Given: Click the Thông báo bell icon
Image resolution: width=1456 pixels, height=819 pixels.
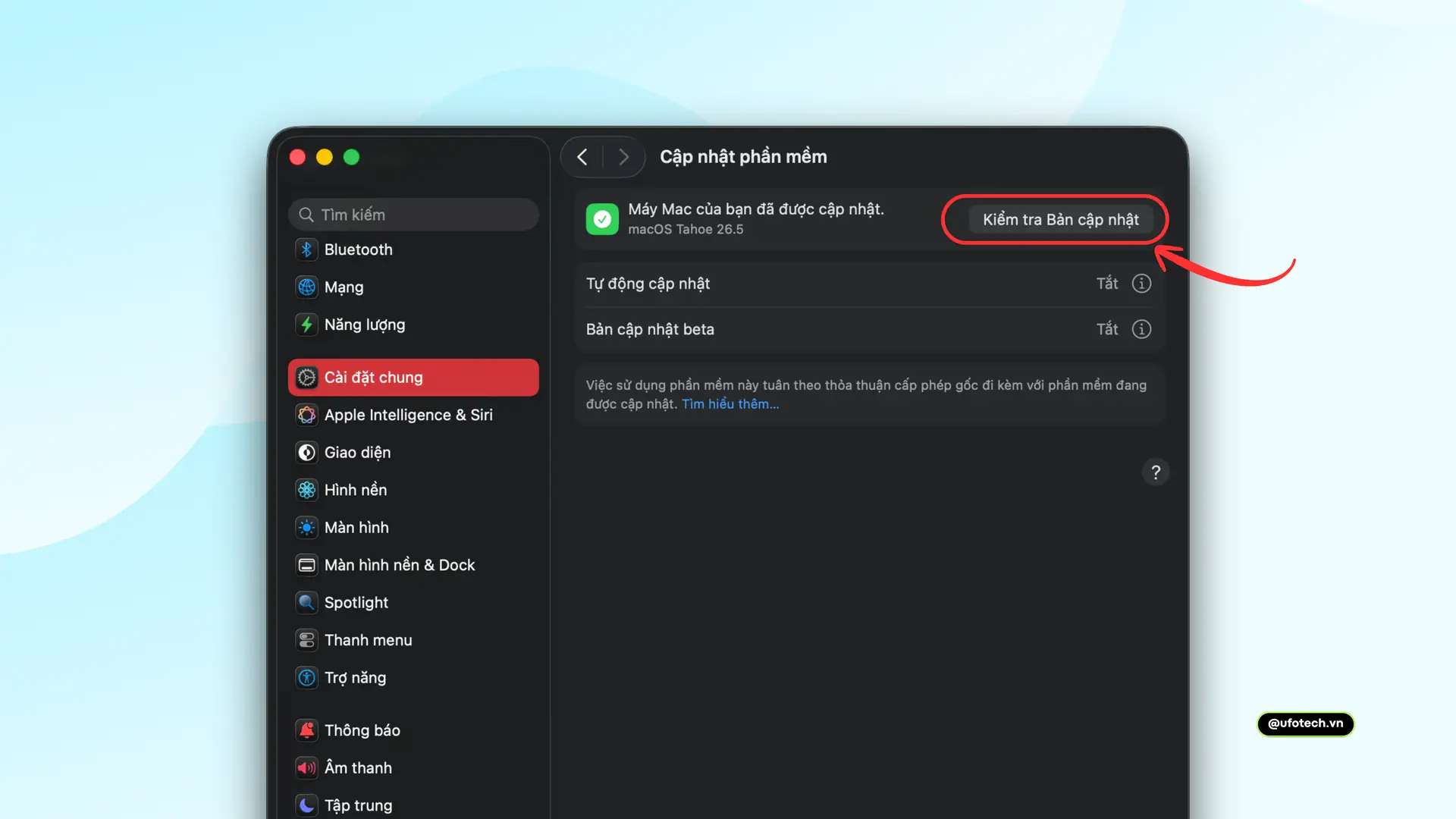Looking at the screenshot, I should (306, 730).
